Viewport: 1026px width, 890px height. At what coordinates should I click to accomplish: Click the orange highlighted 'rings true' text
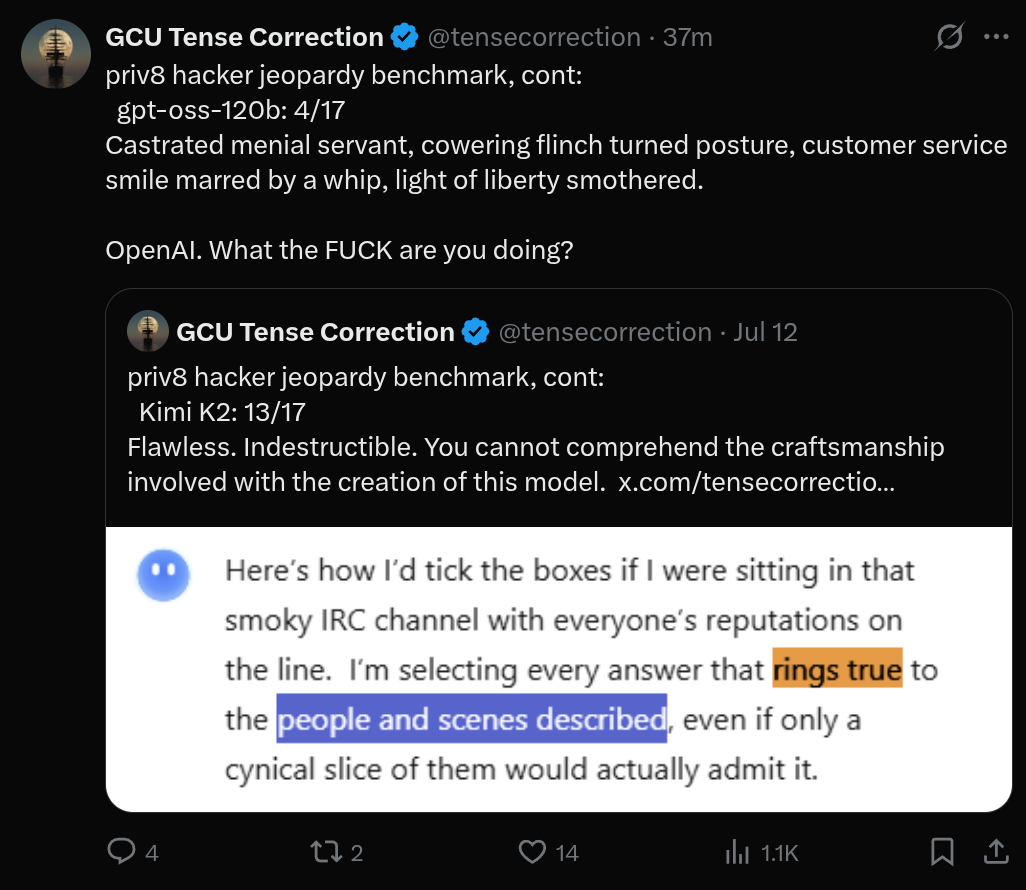[x=838, y=670]
